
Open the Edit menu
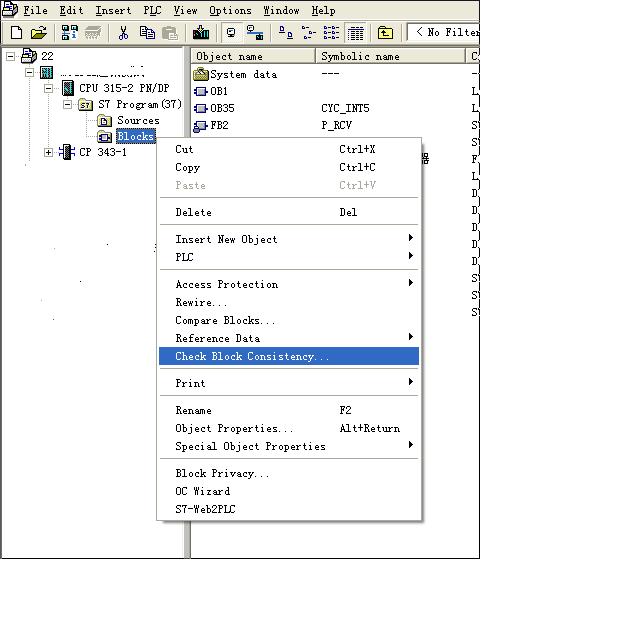tap(71, 10)
